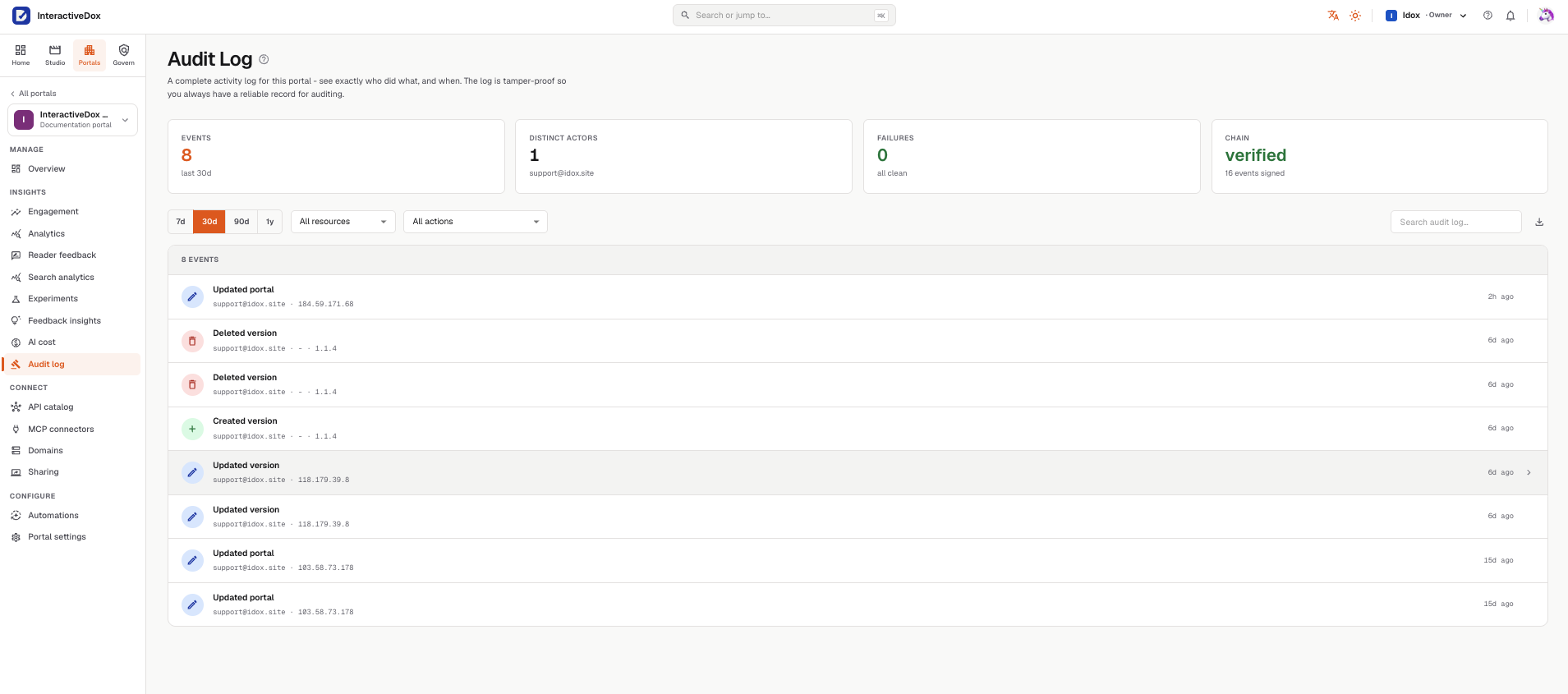
Task: Open the user avatar menu
Action: click(1546, 16)
